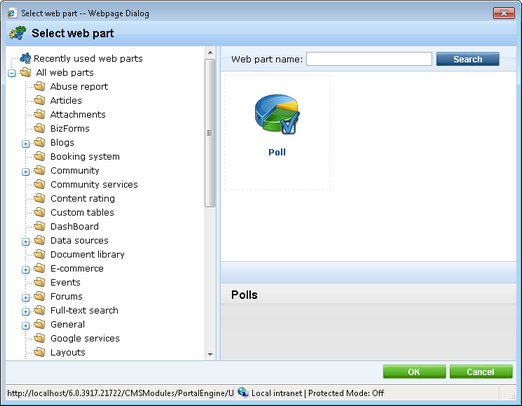Open the Events category

[x=65, y=282]
